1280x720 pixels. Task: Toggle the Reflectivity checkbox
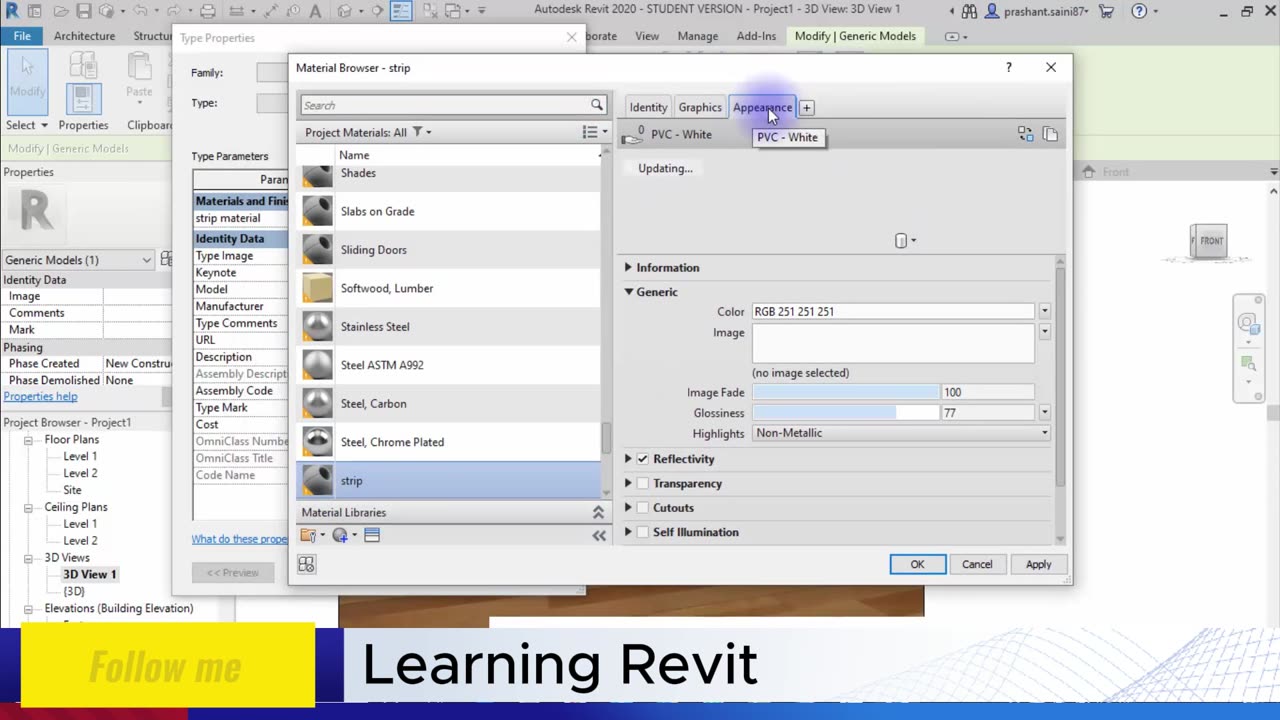click(x=642, y=459)
